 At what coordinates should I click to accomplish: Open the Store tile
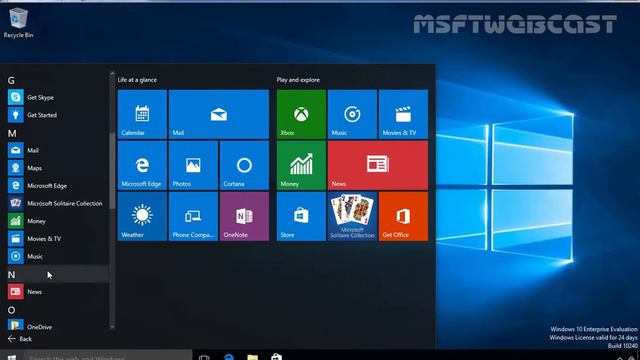301,216
